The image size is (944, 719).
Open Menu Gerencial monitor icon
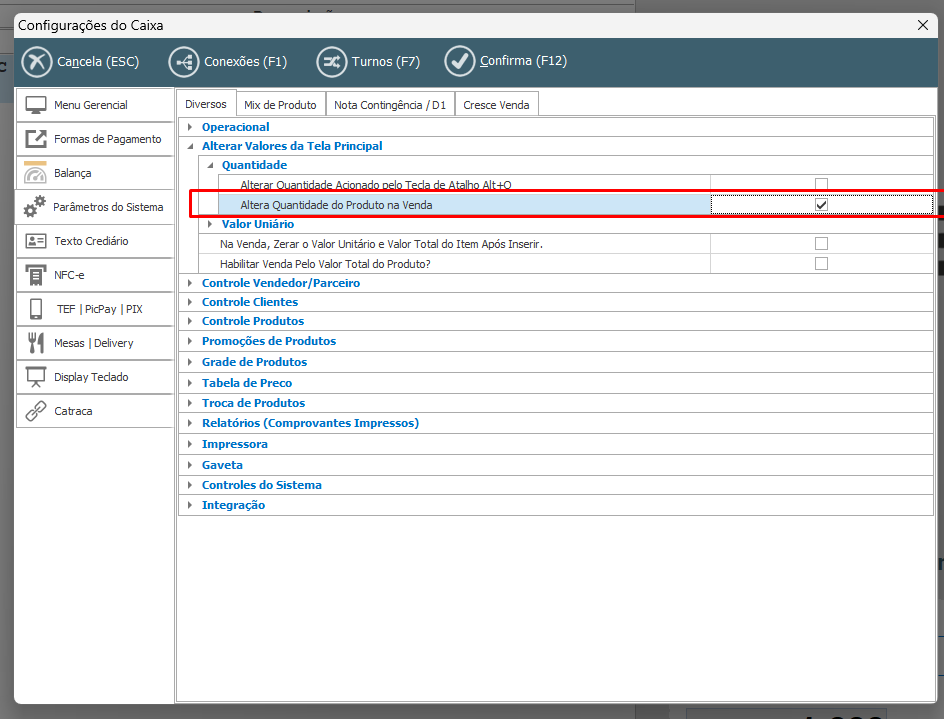click(36, 105)
